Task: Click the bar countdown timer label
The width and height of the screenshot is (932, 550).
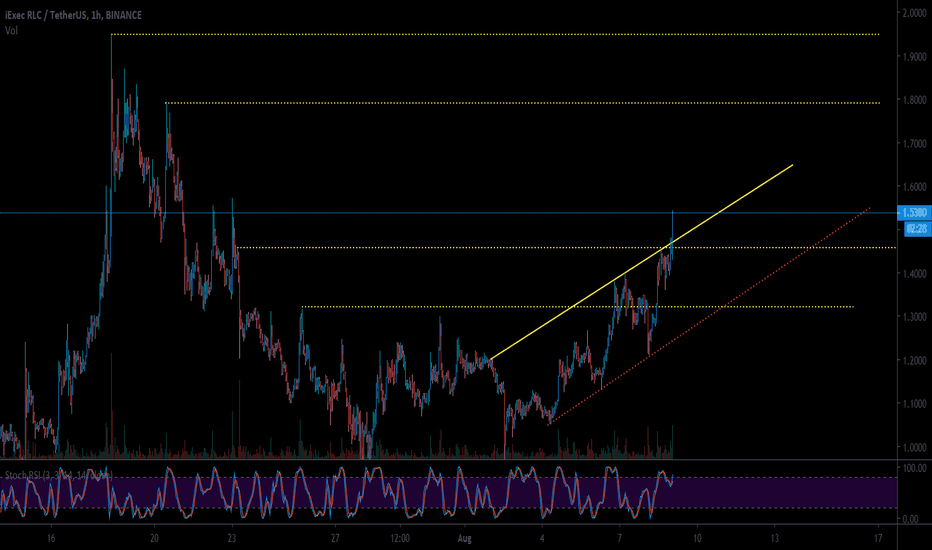Action: point(918,229)
